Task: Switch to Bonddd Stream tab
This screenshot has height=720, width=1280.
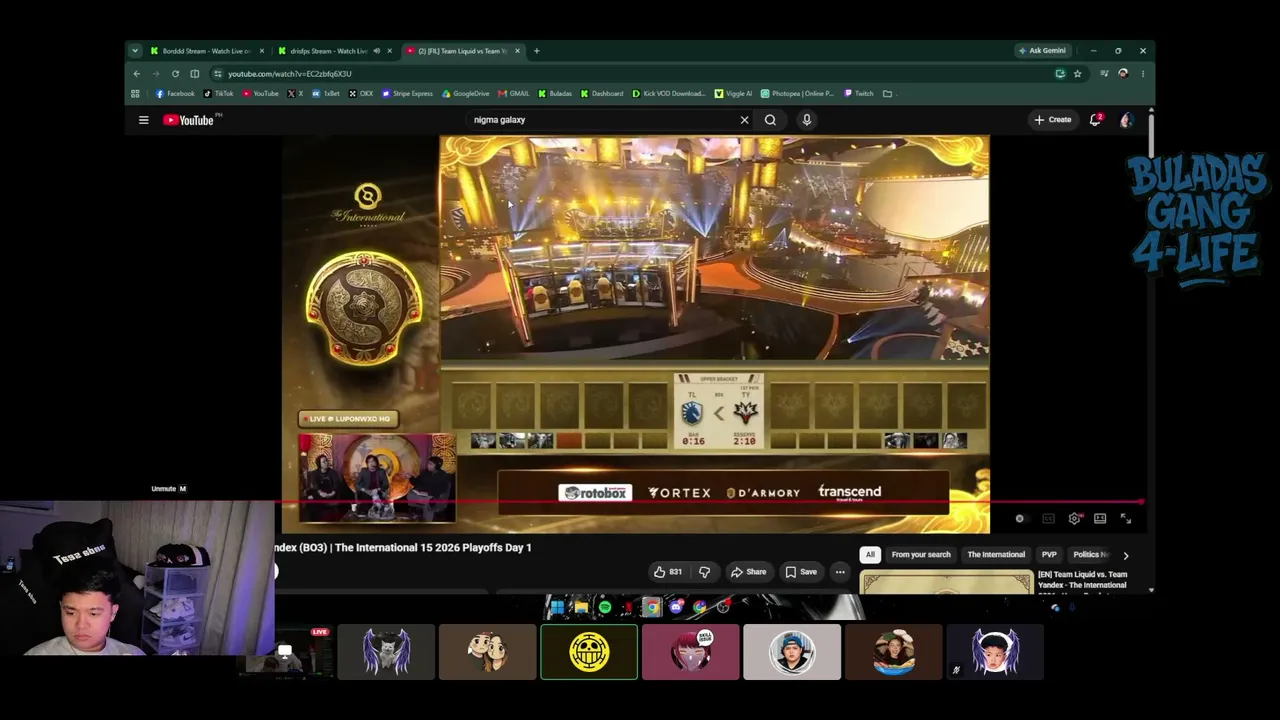Action: (x=206, y=51)
